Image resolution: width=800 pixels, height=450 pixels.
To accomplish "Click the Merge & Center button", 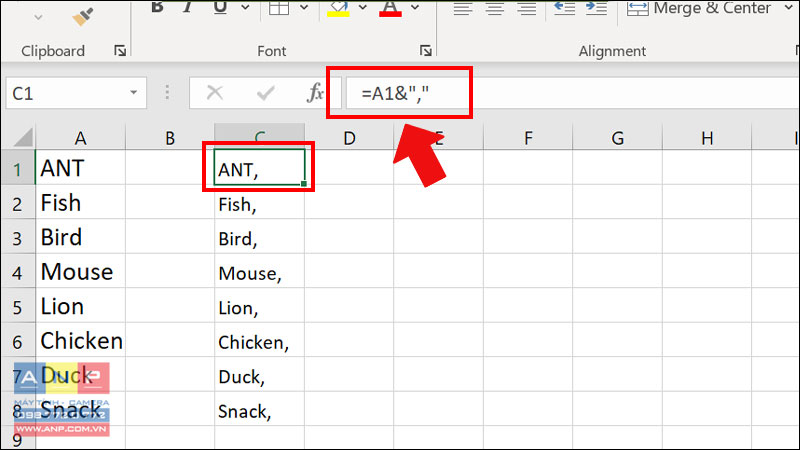I will (699, 8).
